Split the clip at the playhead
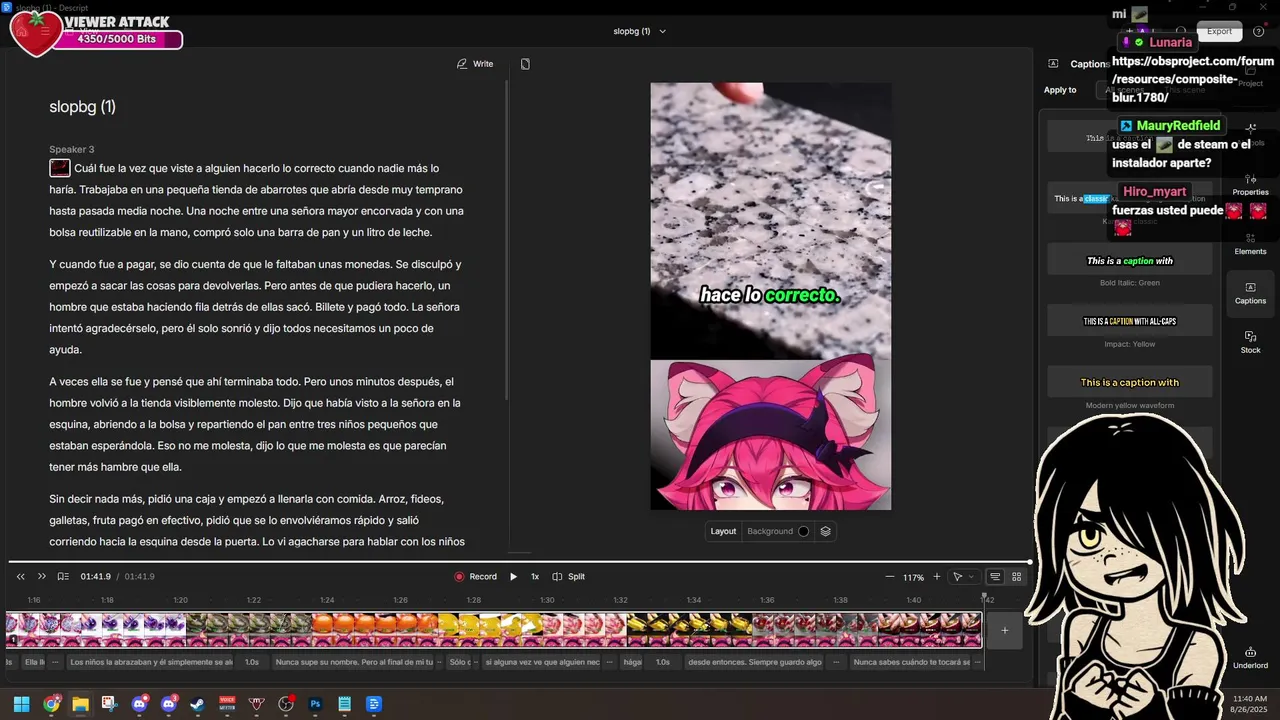This screenshot has height=720, width=1280. coord(569,576)
